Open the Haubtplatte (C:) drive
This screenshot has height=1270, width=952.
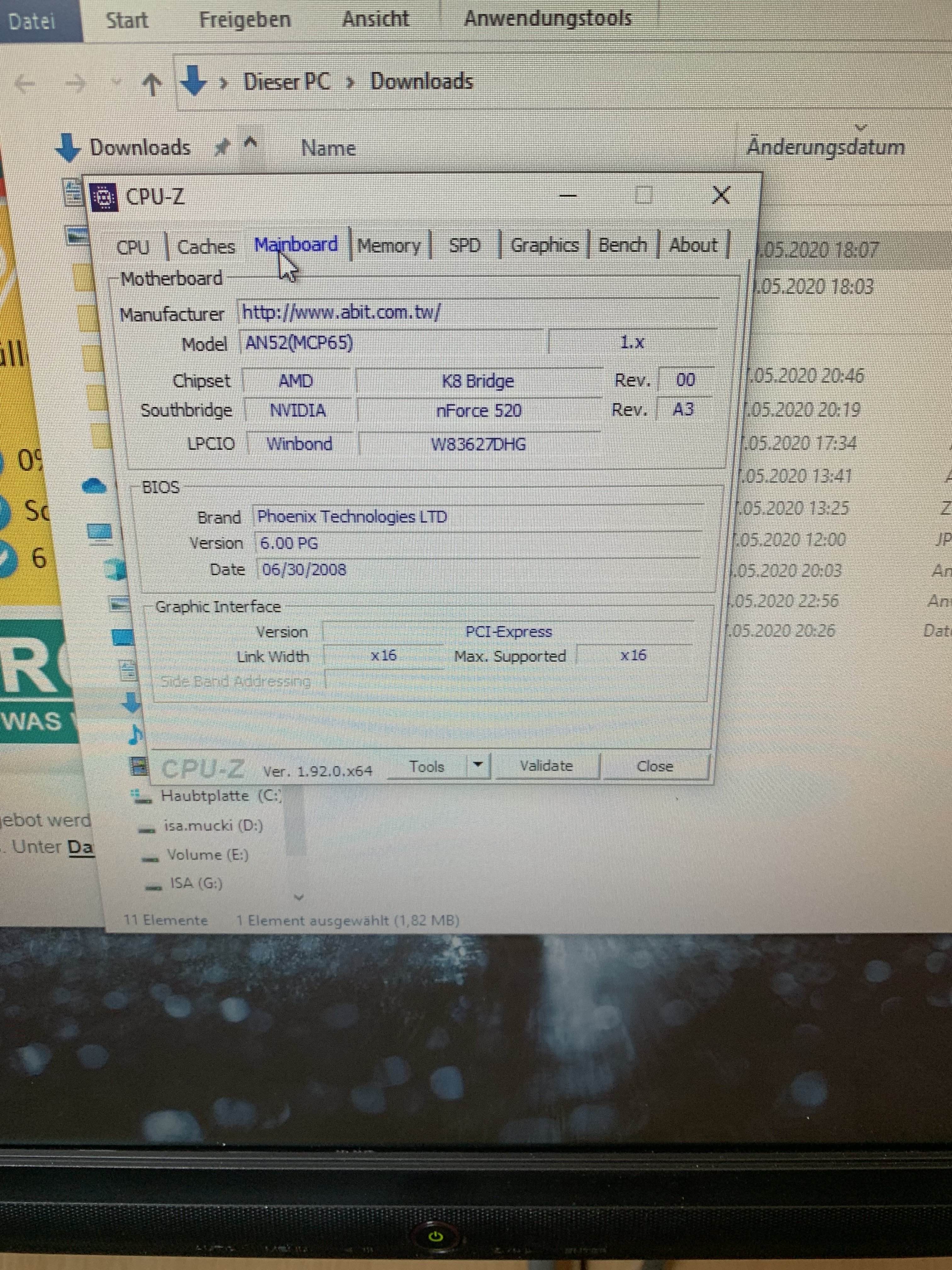(221, 796)
